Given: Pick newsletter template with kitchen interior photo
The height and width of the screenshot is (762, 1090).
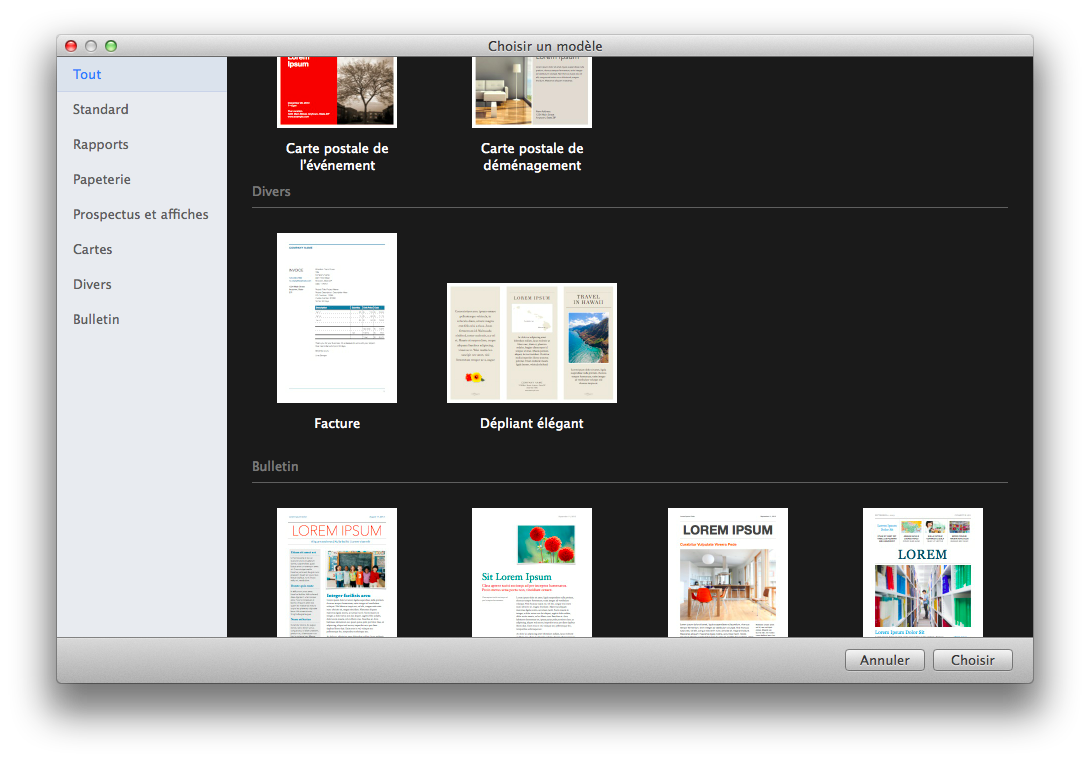Looking at the screenshot, I should coord(727,572).
